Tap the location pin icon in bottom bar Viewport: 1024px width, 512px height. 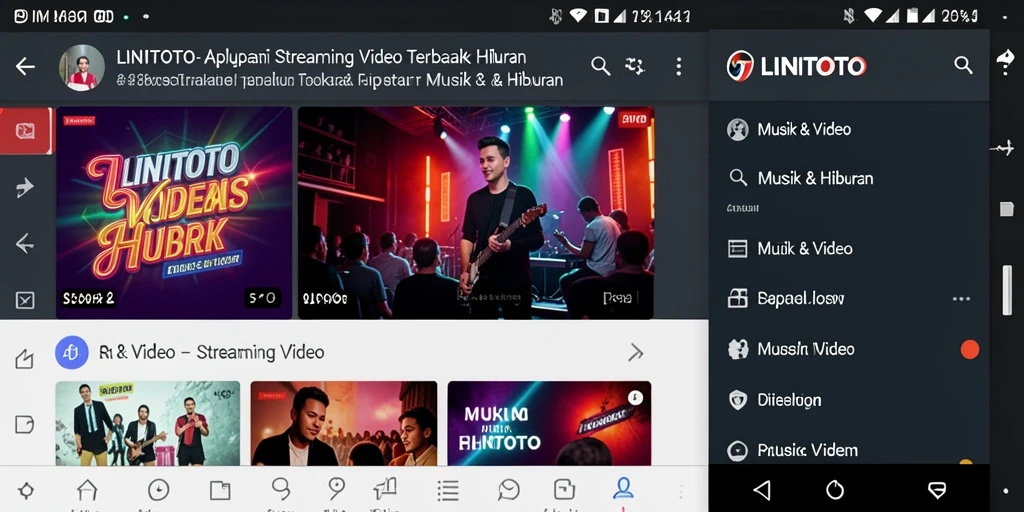point(336,488)
